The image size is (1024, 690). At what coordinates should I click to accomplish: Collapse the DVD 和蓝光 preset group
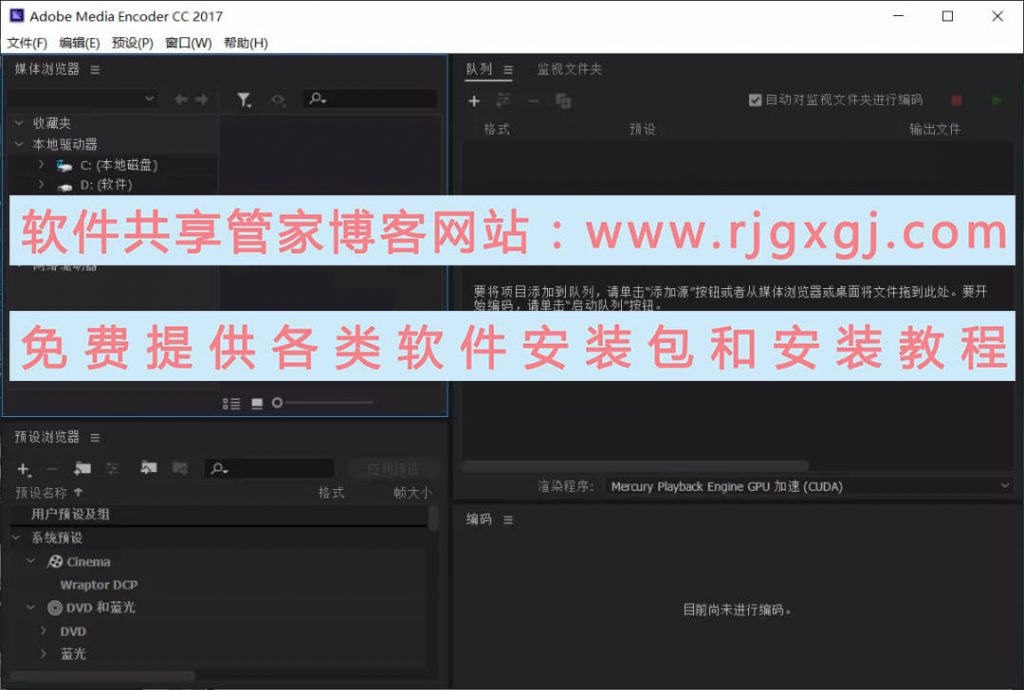click(31, 607)
